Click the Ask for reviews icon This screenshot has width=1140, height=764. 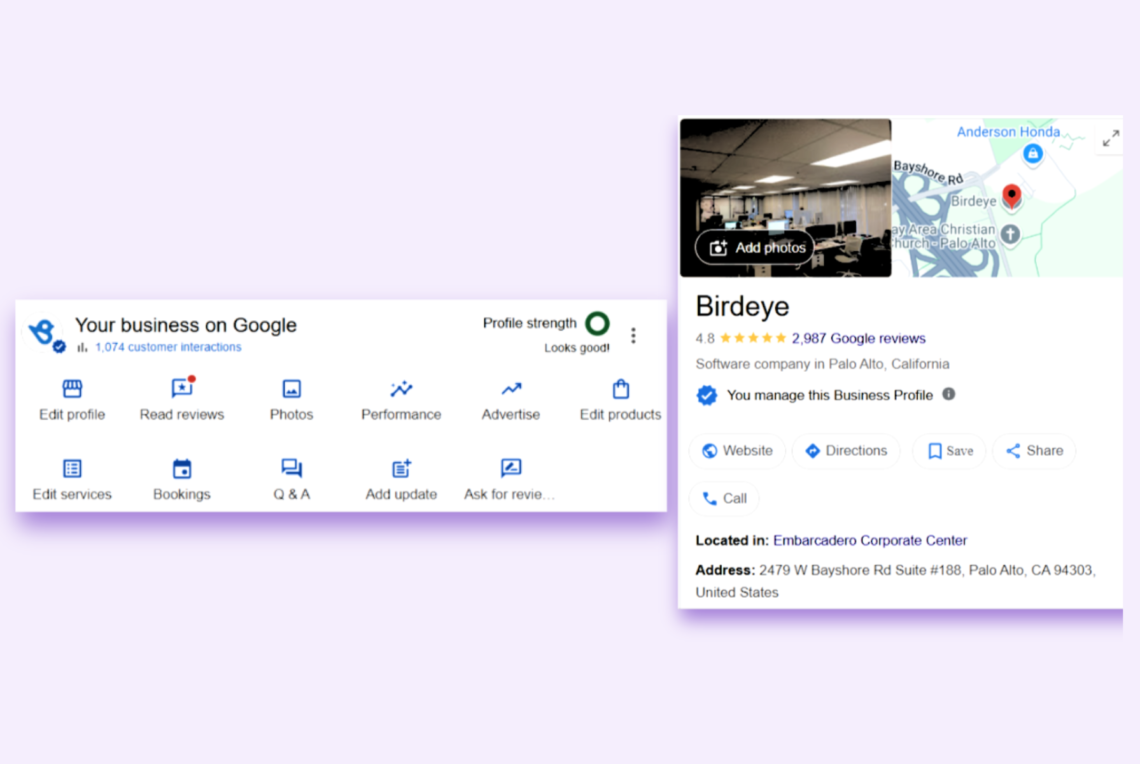click(x=510, y=468)
